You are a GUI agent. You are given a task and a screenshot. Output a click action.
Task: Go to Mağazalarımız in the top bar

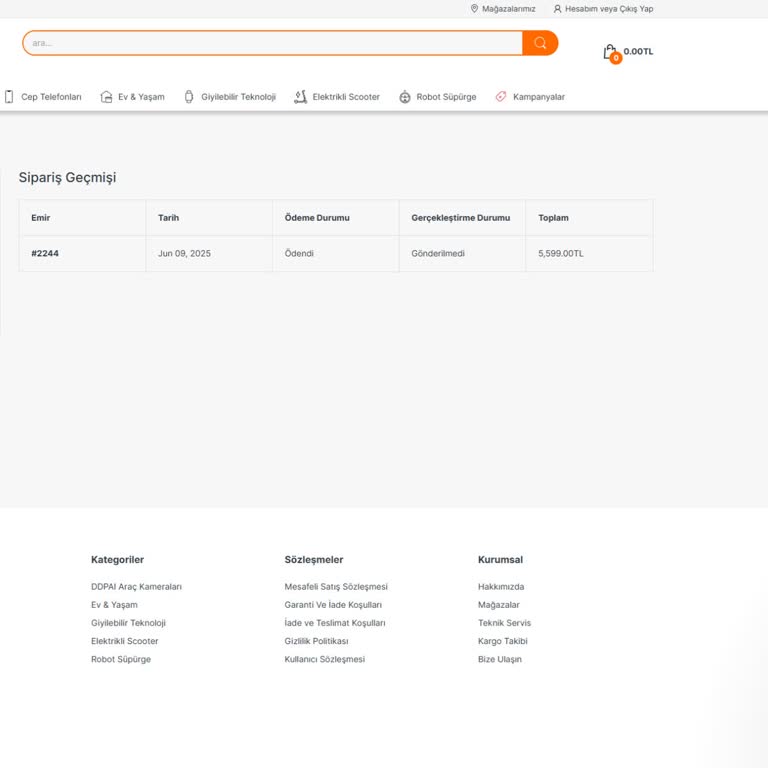(x=508, y=9)
